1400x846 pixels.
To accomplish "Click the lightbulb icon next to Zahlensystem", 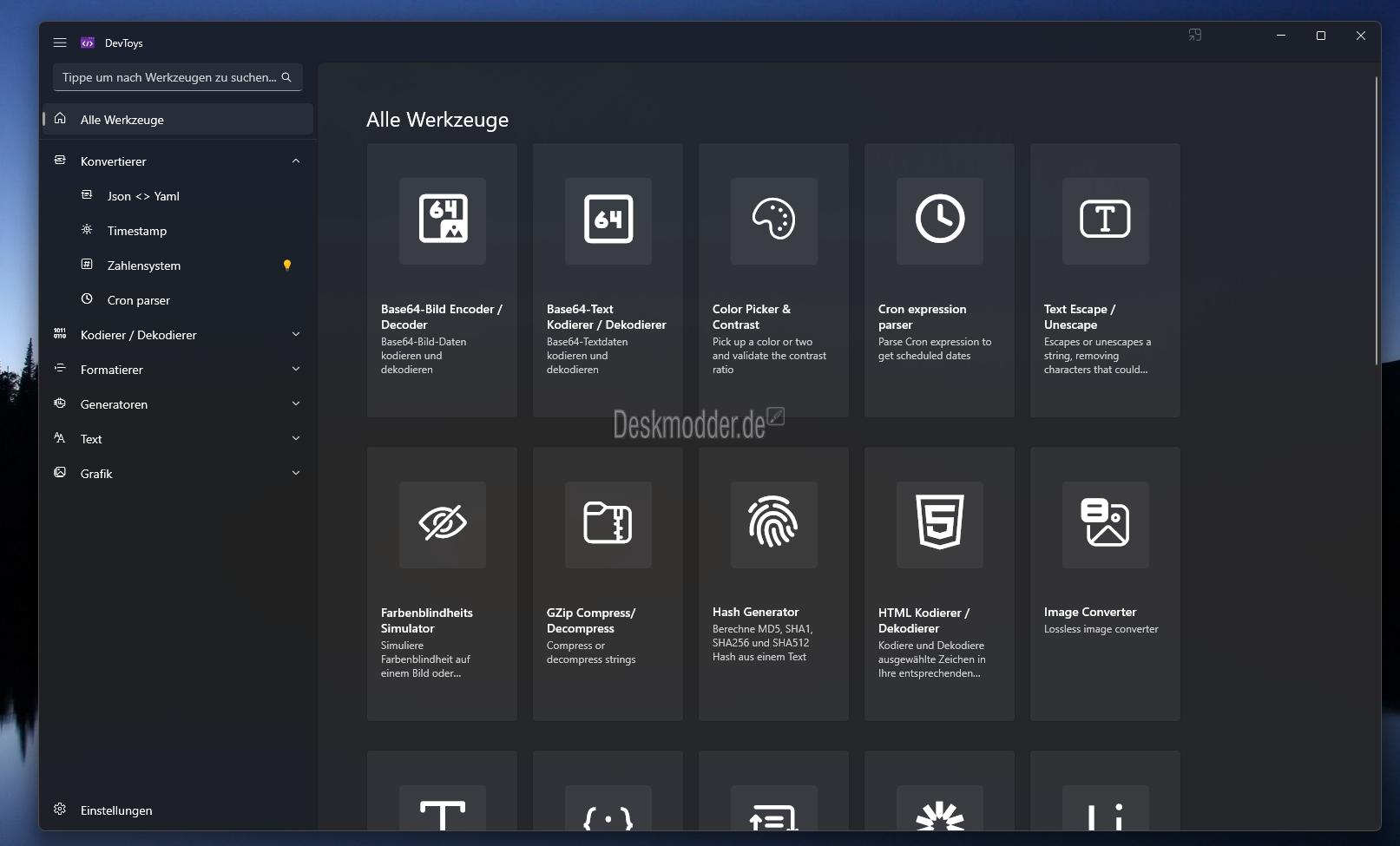I will 287,266.
